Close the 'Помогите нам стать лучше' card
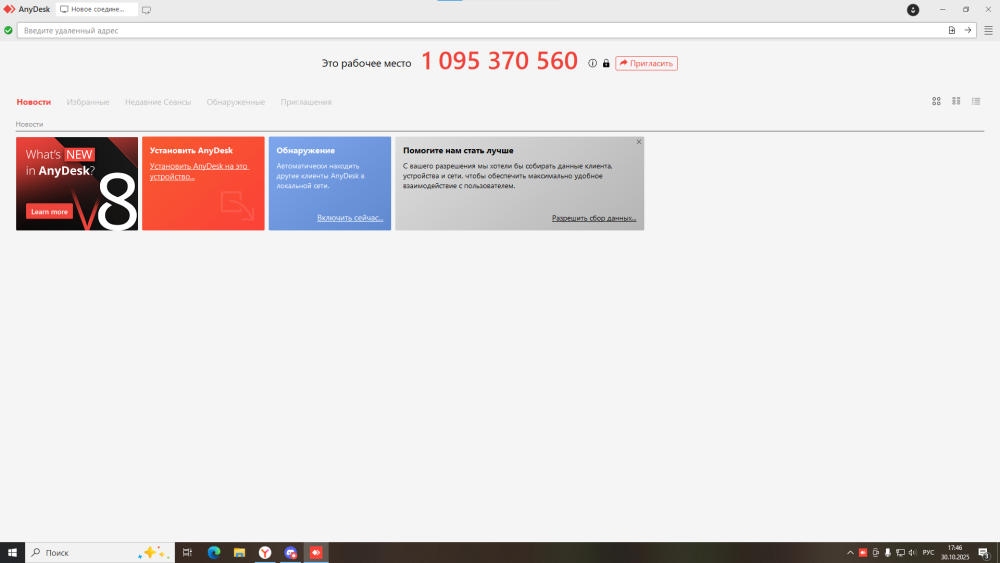The image size is (1000, 563). tap(638, 142)
